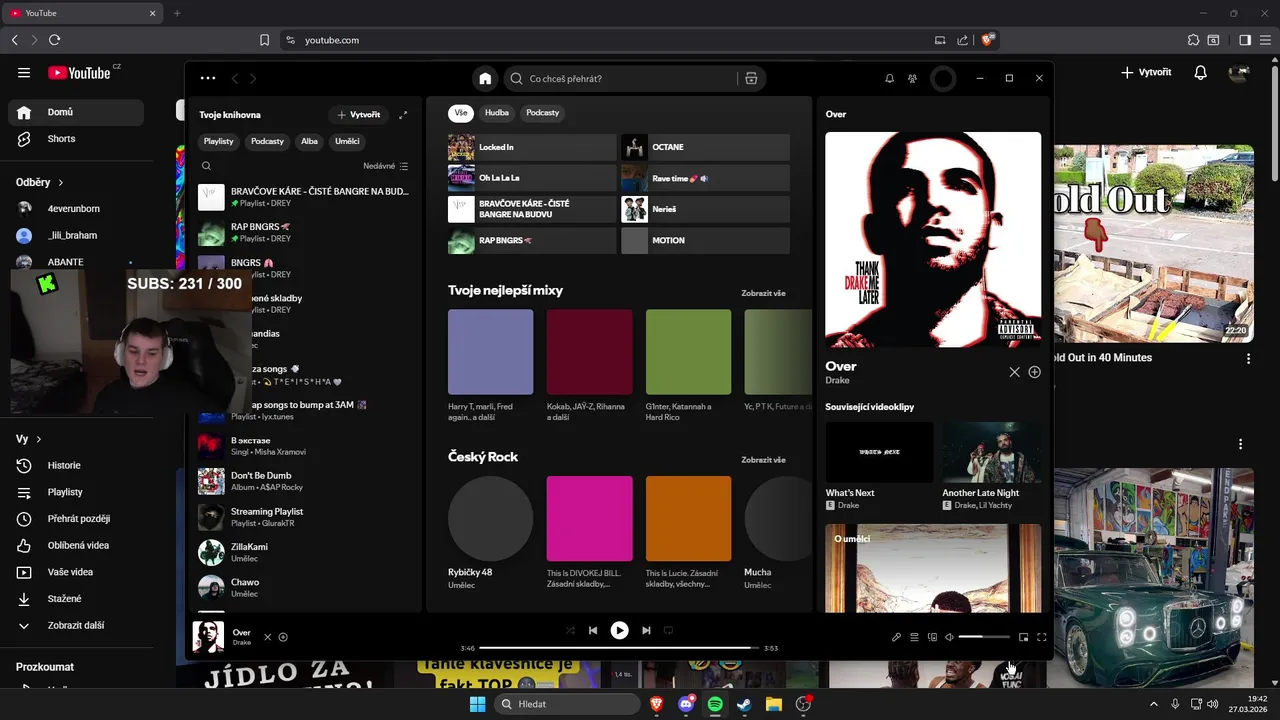The height and width of the screenshot is (720, 1280).
Task: Adjust Spotify volume slider
Action: click(x=984, y=637)
